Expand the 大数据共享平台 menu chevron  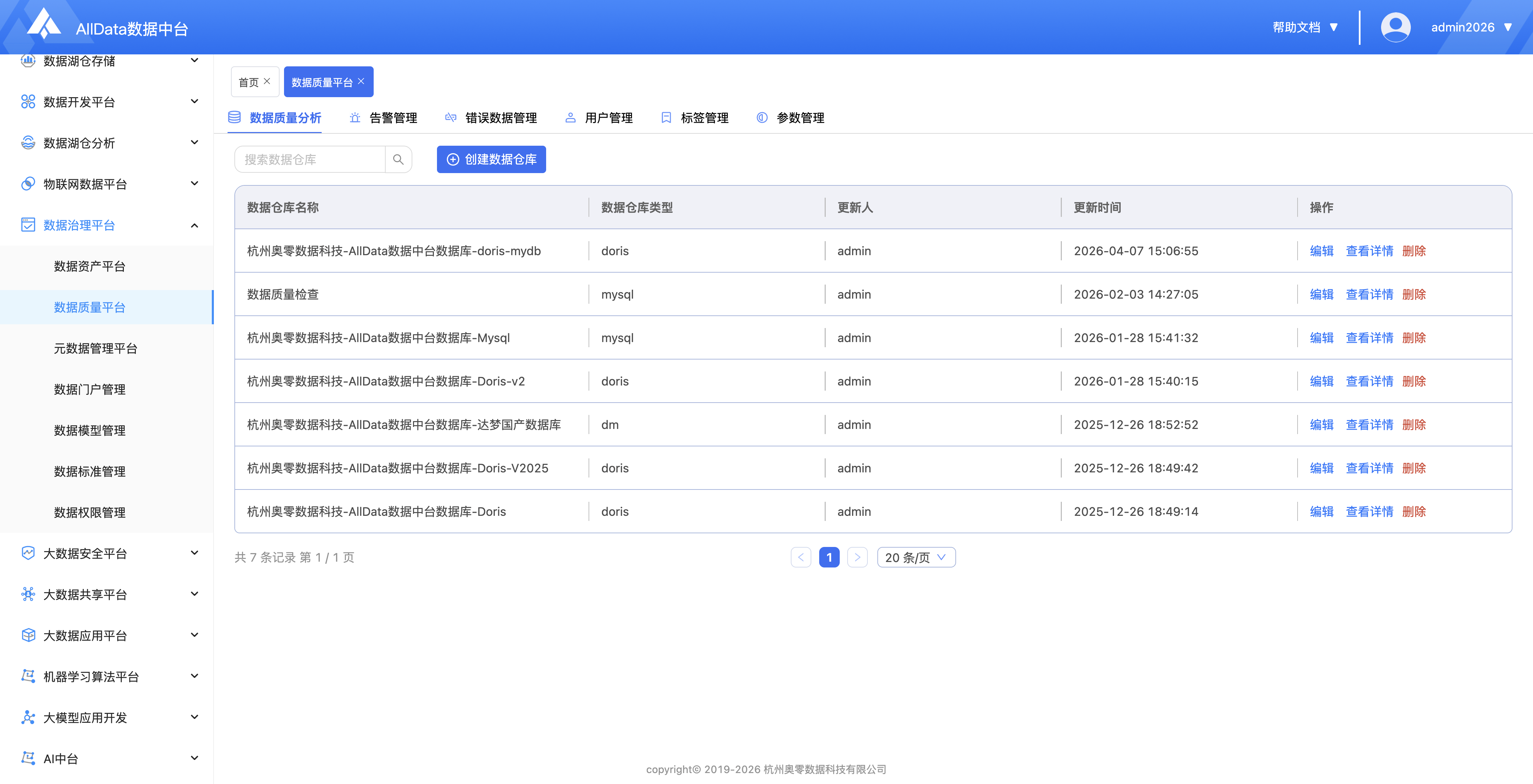click(x=194, y=594)
